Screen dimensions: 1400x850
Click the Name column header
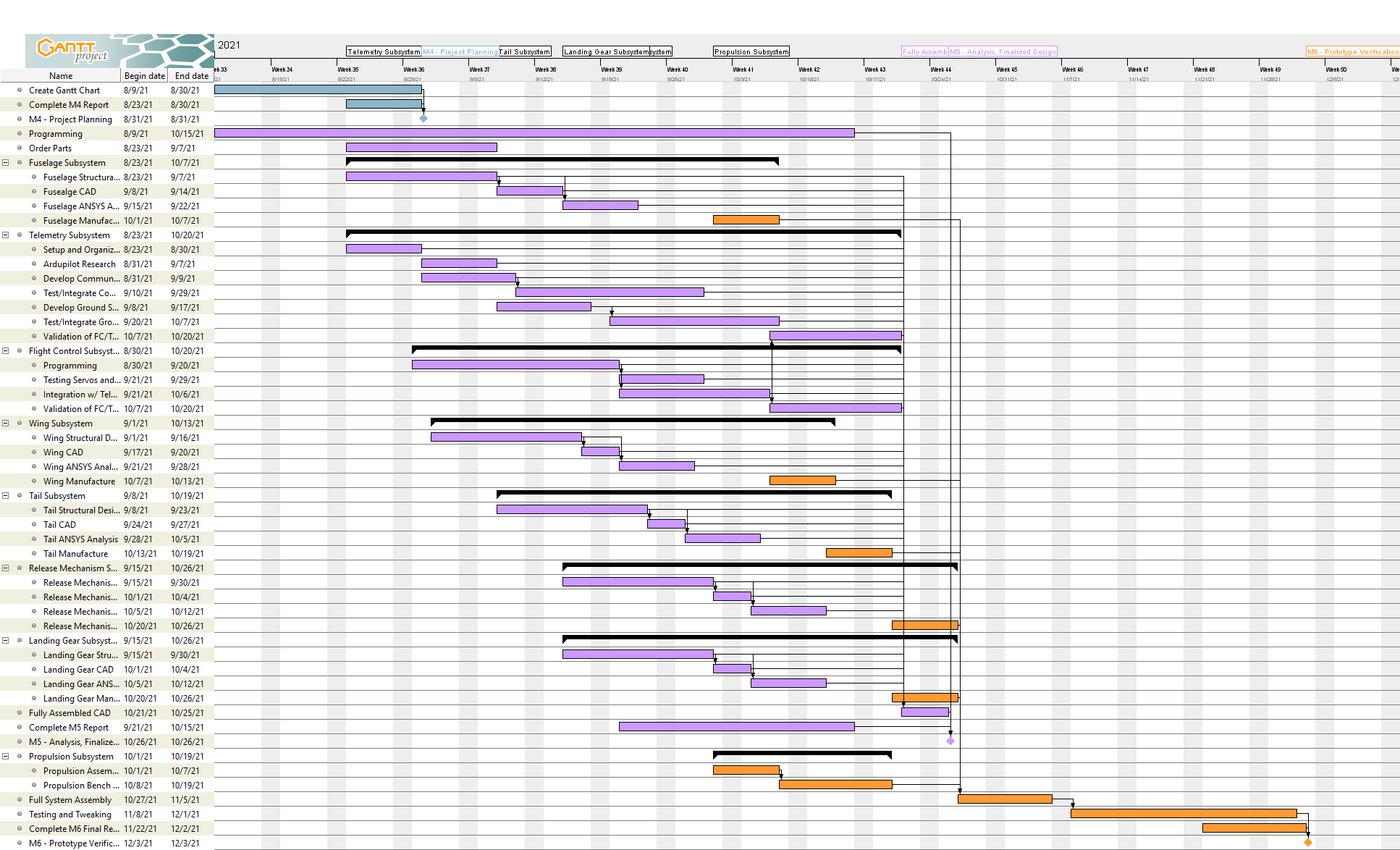click(x=61, y=76)
